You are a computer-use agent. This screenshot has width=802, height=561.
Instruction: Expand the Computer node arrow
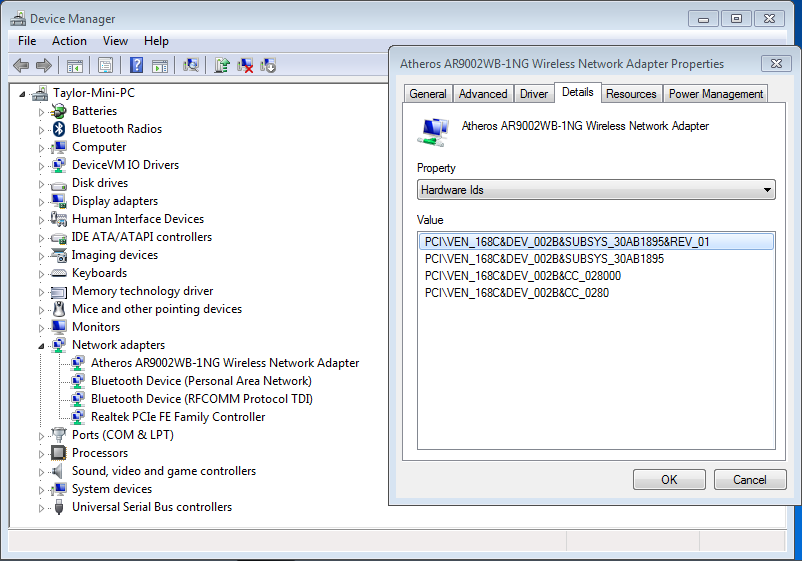[x=41, y=148]
